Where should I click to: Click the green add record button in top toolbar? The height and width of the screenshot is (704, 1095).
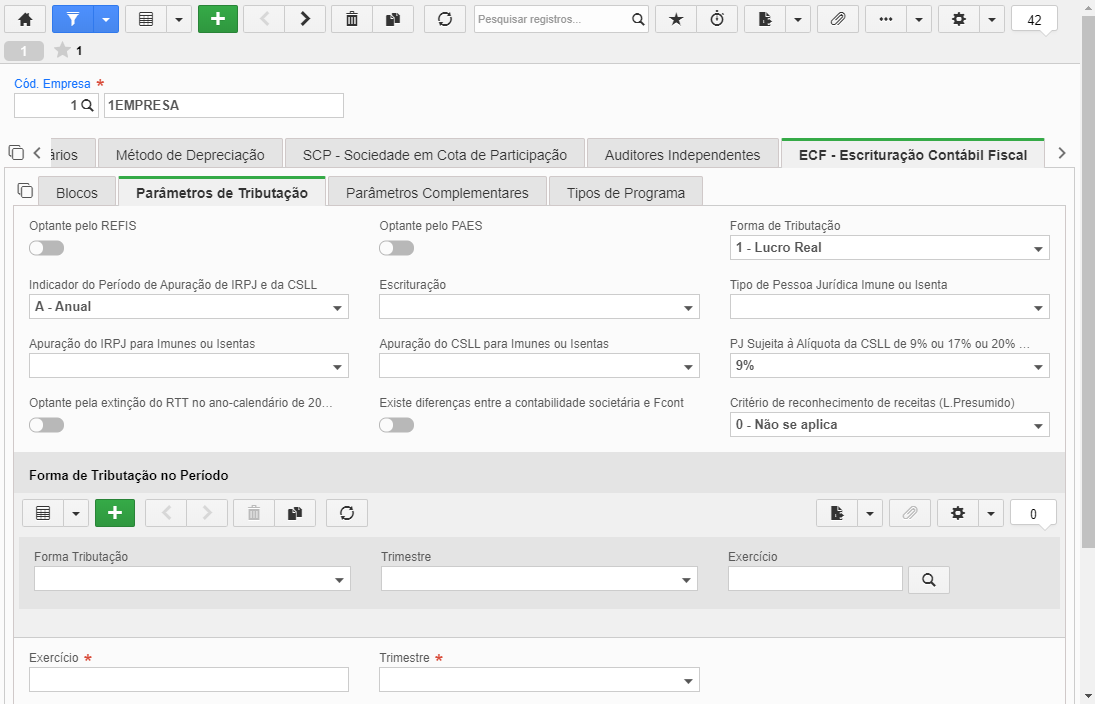click(x=218, y=19)
